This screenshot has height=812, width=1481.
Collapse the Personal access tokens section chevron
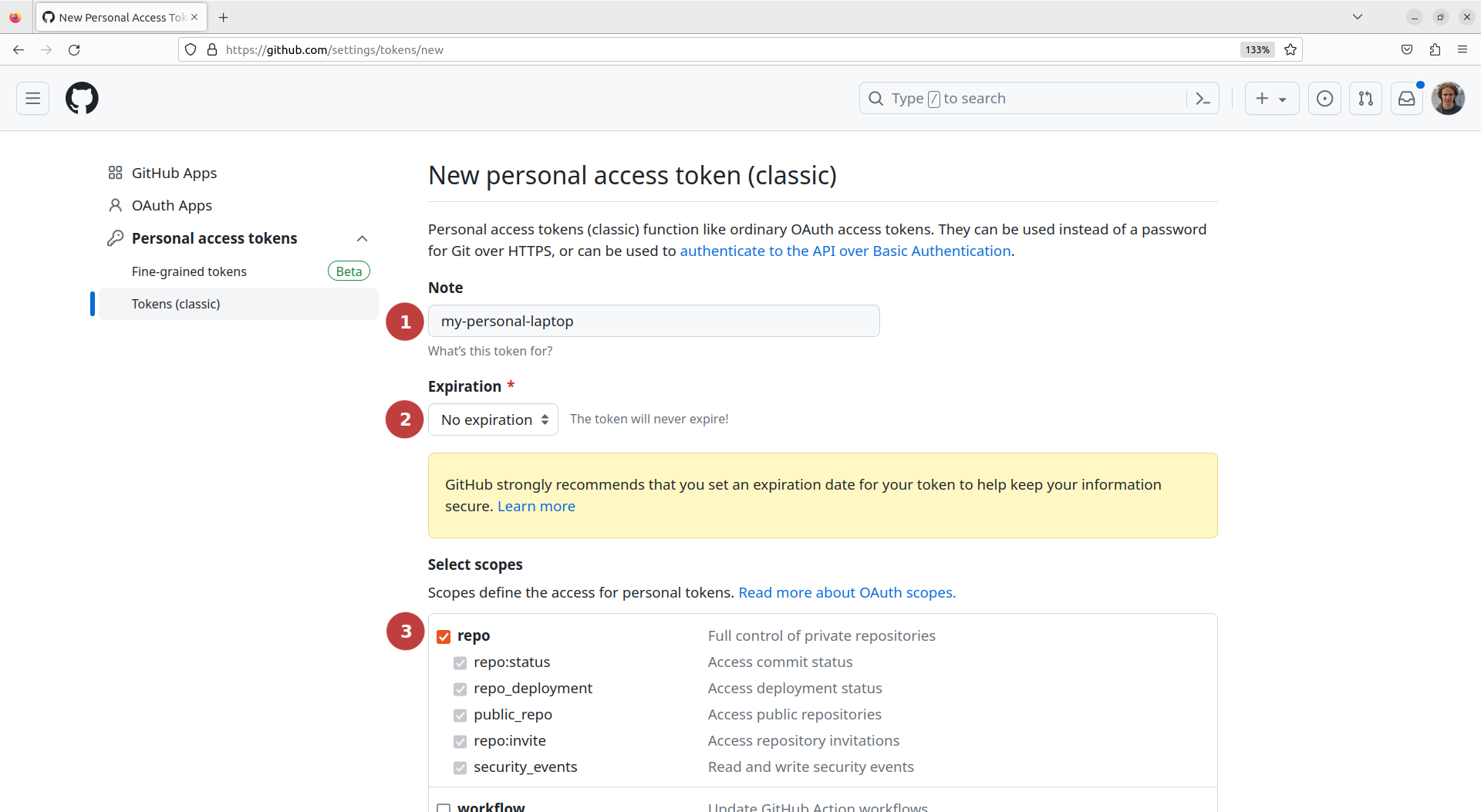(x=362, y=238)
